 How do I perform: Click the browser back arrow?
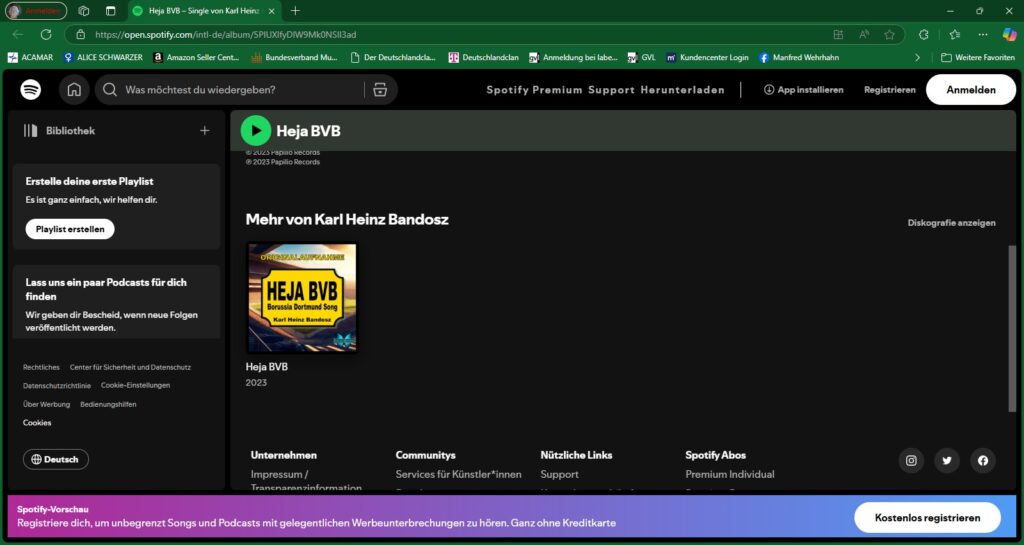[x=18, y=35]
